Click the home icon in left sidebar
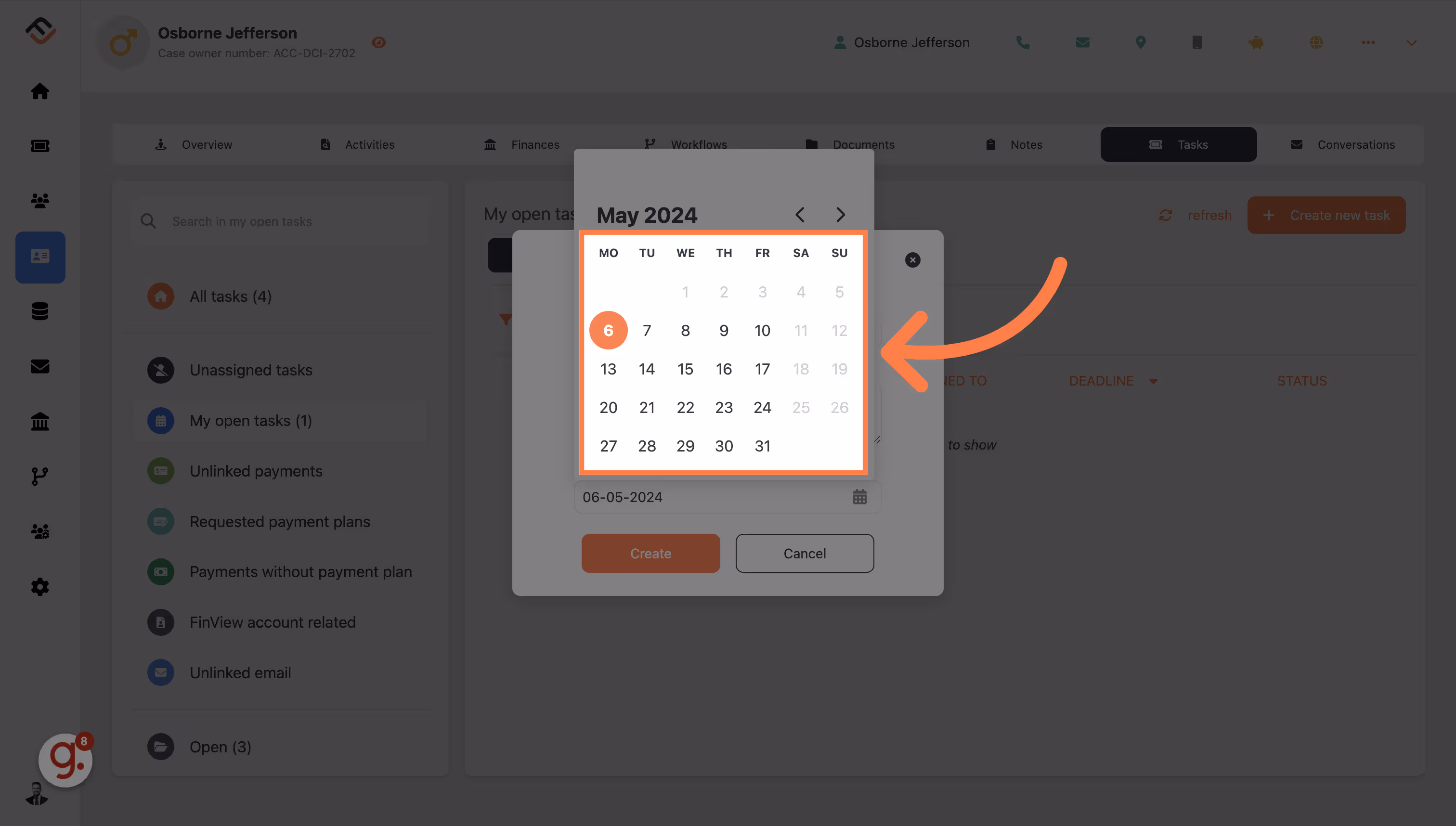 point(39,91)
